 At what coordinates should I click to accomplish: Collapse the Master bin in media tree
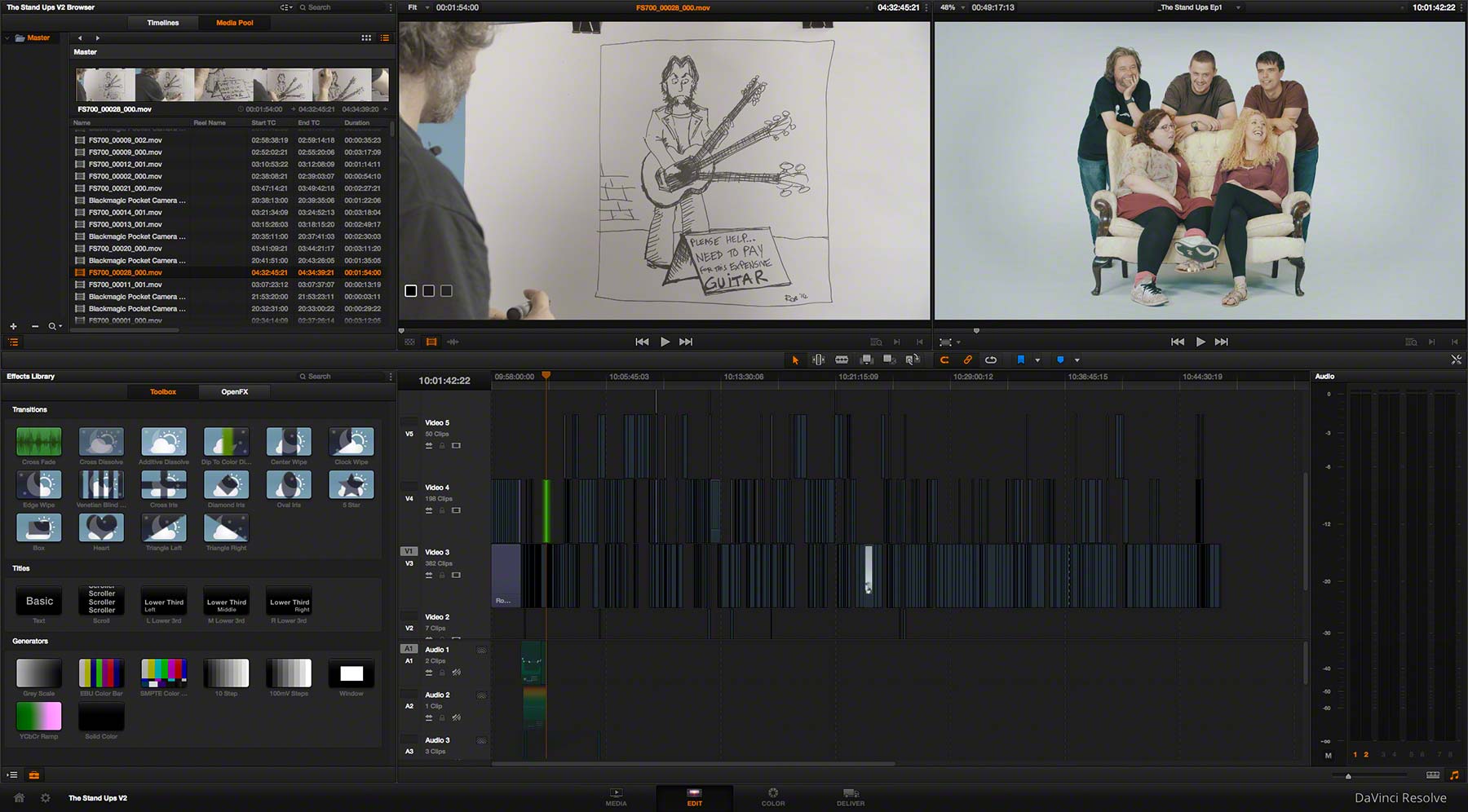pos(7,38)
